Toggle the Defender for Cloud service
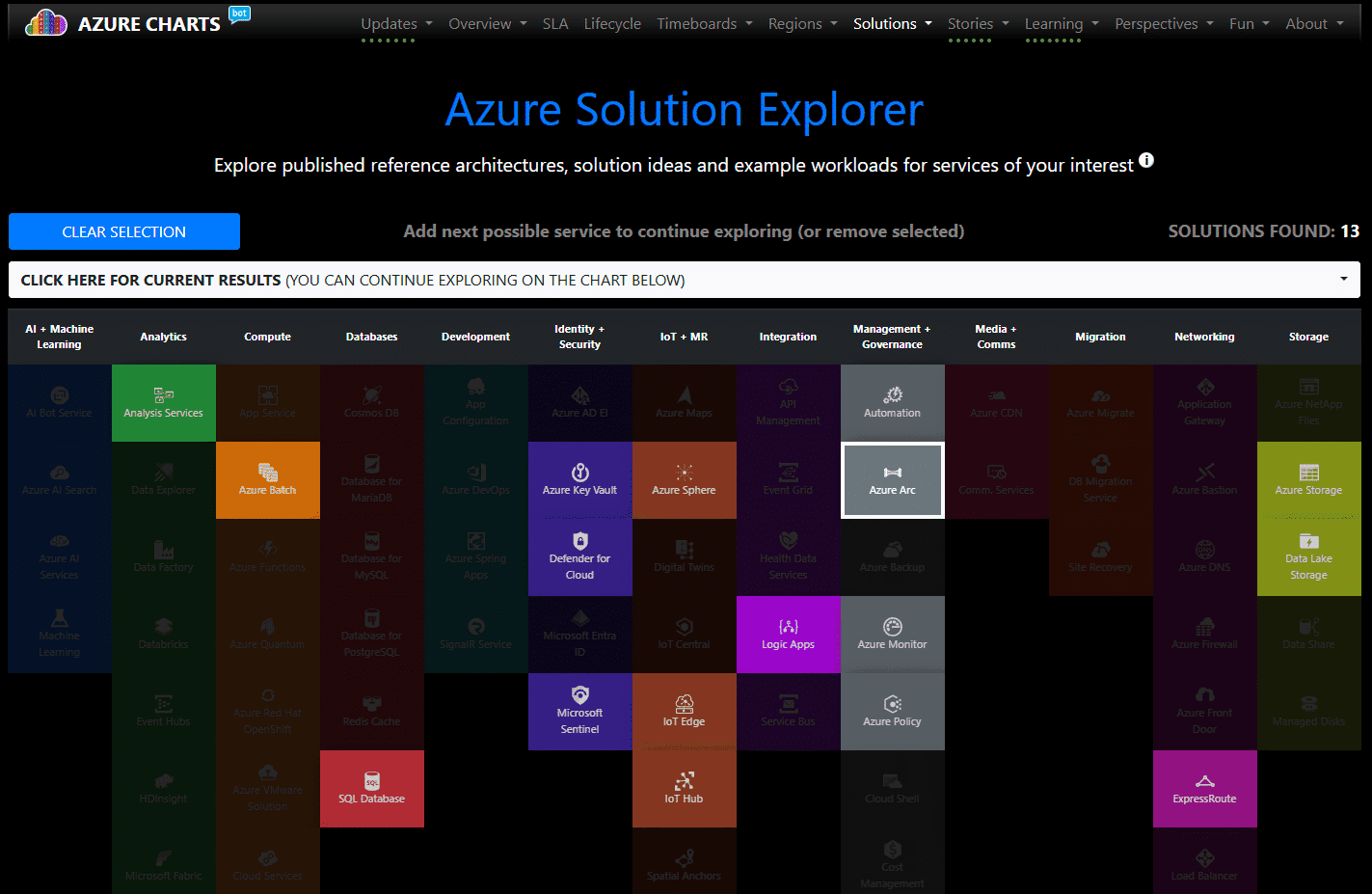 point(579,557)
